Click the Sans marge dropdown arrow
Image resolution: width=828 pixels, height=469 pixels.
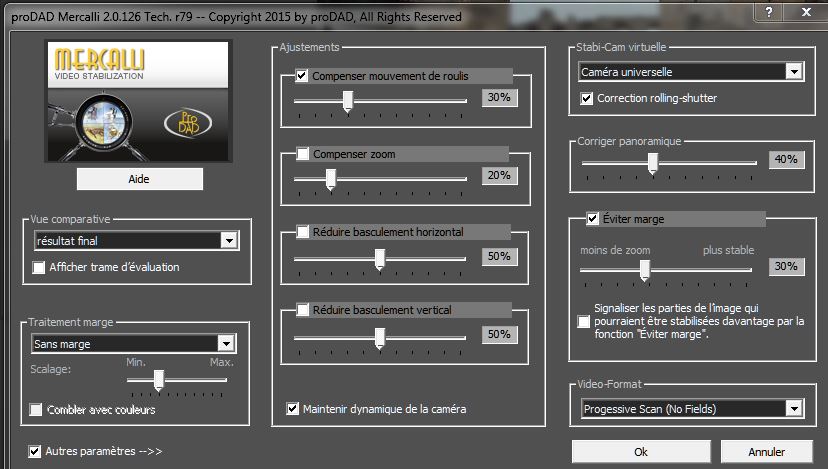click(226, 344)
